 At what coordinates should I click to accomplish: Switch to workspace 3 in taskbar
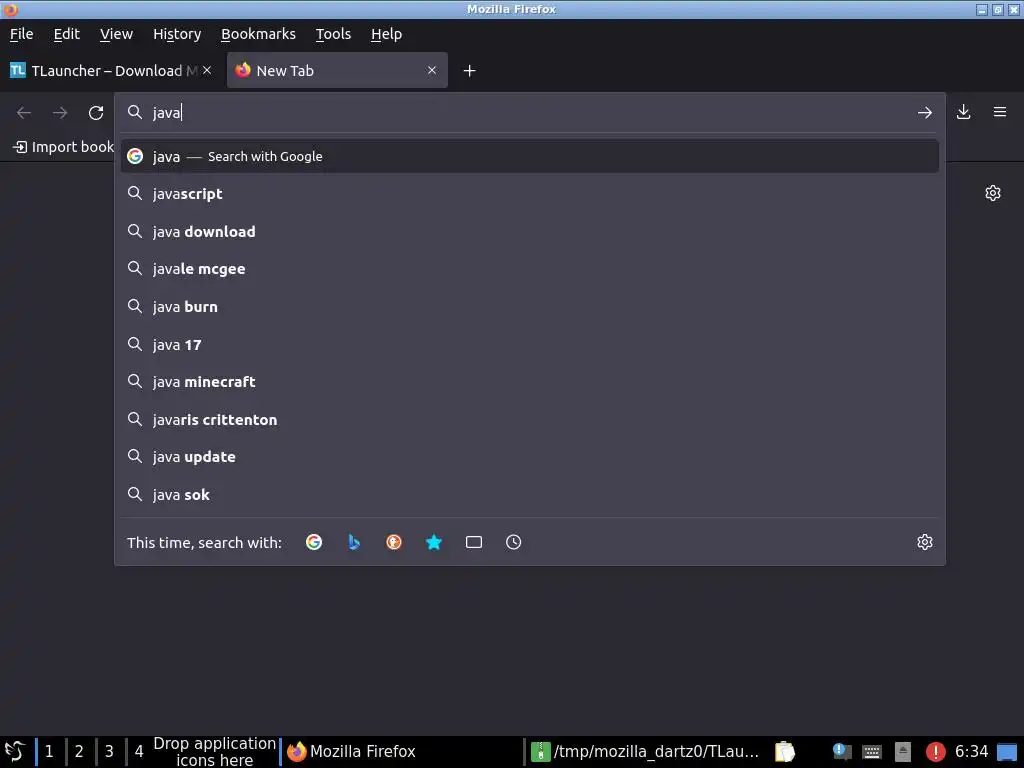point(109,752)
